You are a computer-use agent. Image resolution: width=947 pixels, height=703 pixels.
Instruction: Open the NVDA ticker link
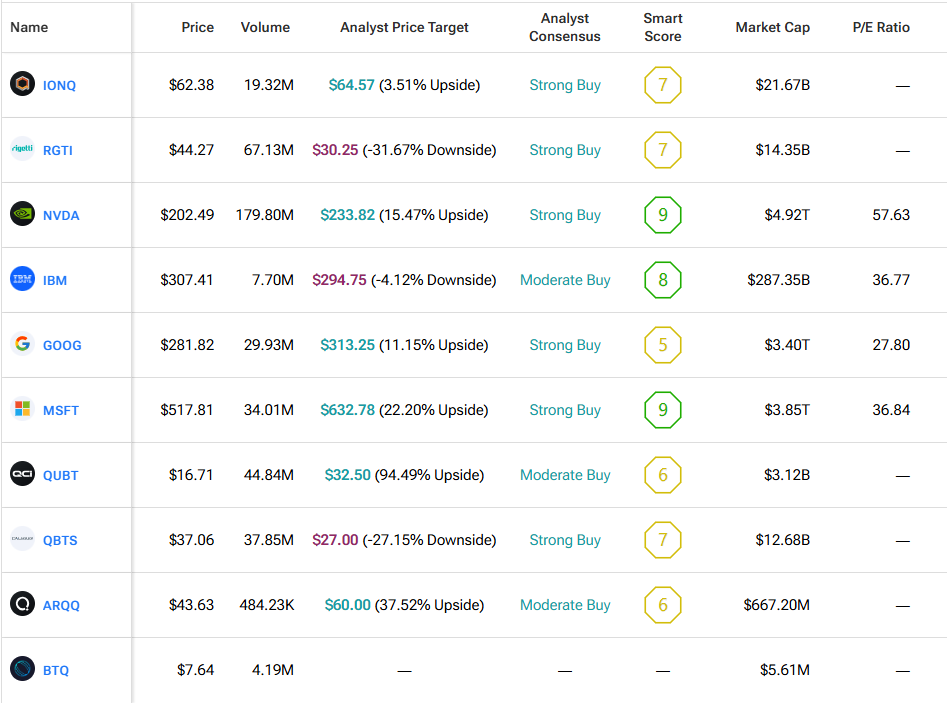coord(61,215)
